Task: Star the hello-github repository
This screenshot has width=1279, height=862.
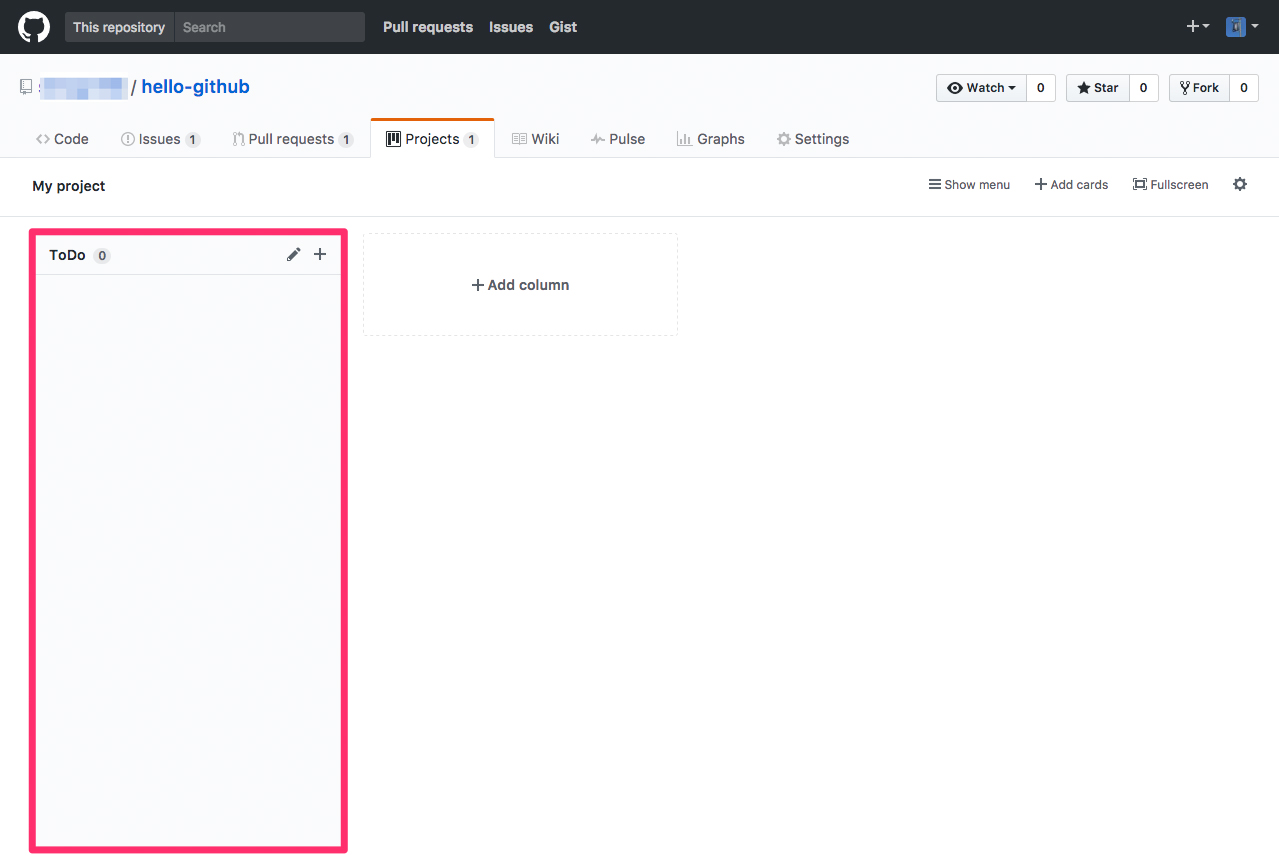Action: pos(1097,87)
